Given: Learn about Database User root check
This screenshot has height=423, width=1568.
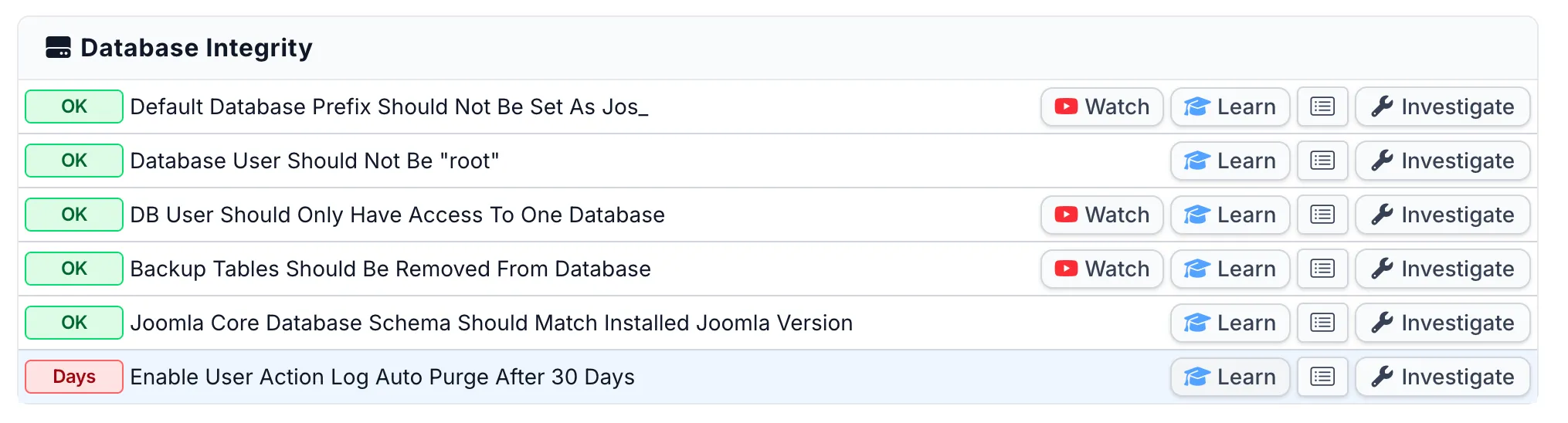Looking at the screenshot, I should 1230,161.
